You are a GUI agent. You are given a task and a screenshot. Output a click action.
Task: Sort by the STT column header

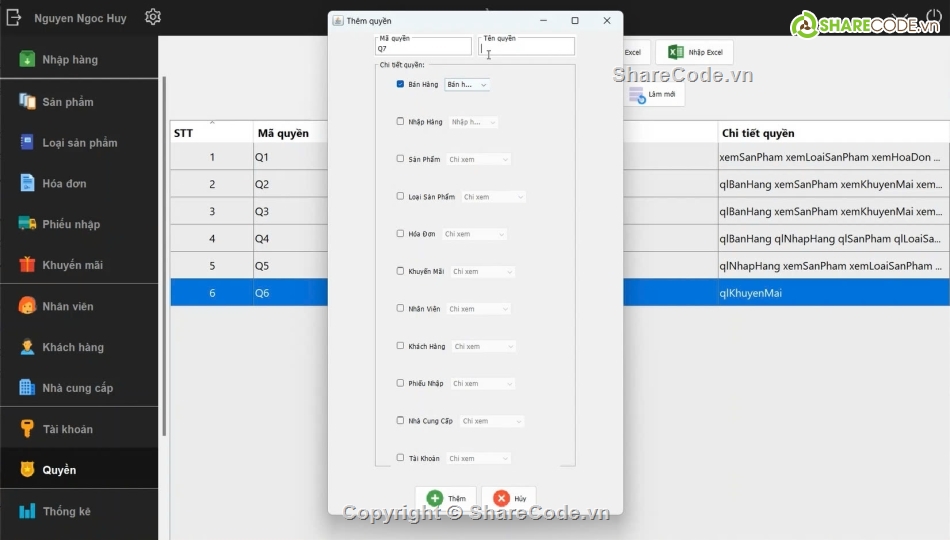point(211,133)
